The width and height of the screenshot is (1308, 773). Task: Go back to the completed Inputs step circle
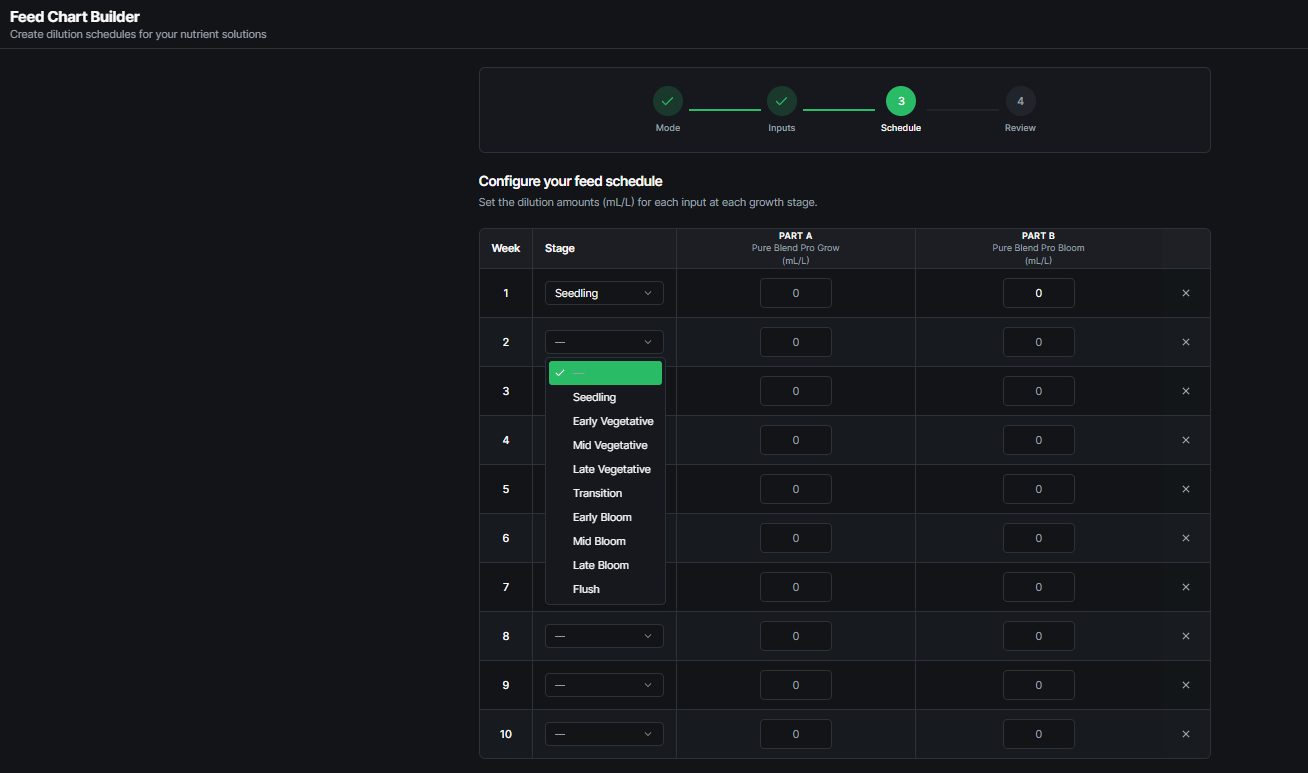(782, 101)
